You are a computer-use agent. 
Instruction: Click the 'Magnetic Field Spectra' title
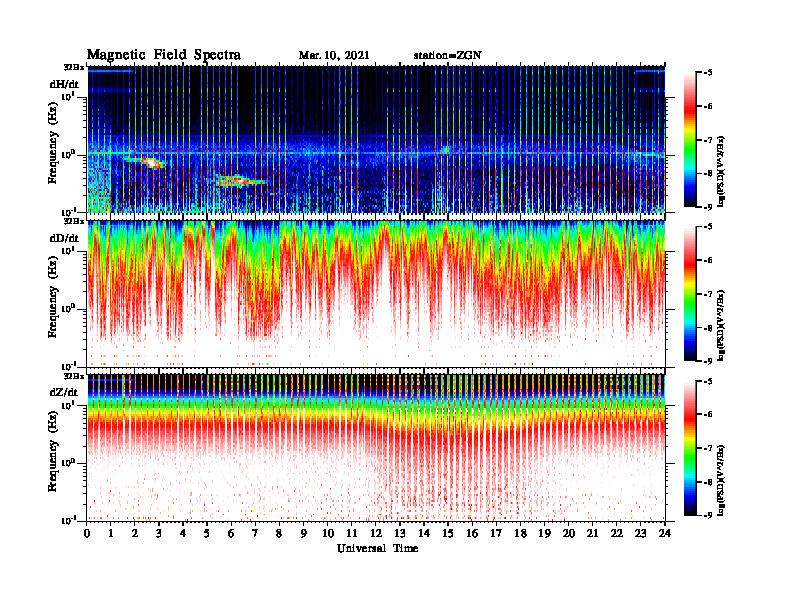click(164, 55)
